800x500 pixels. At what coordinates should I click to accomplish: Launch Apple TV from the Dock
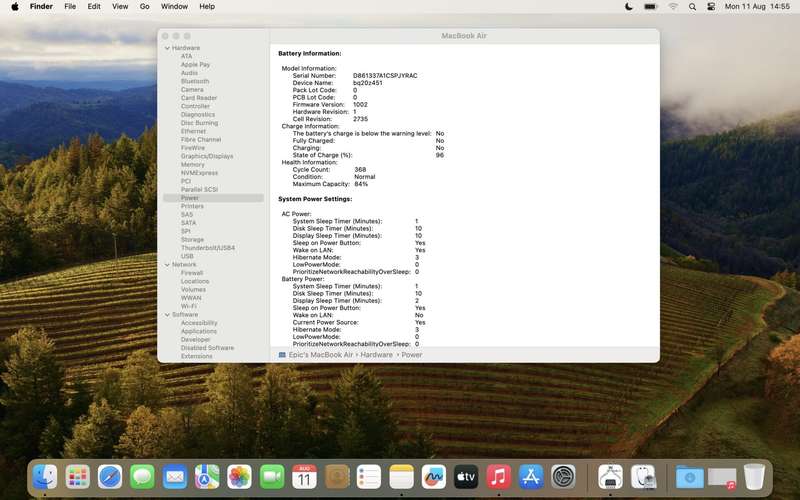point(466,477)
